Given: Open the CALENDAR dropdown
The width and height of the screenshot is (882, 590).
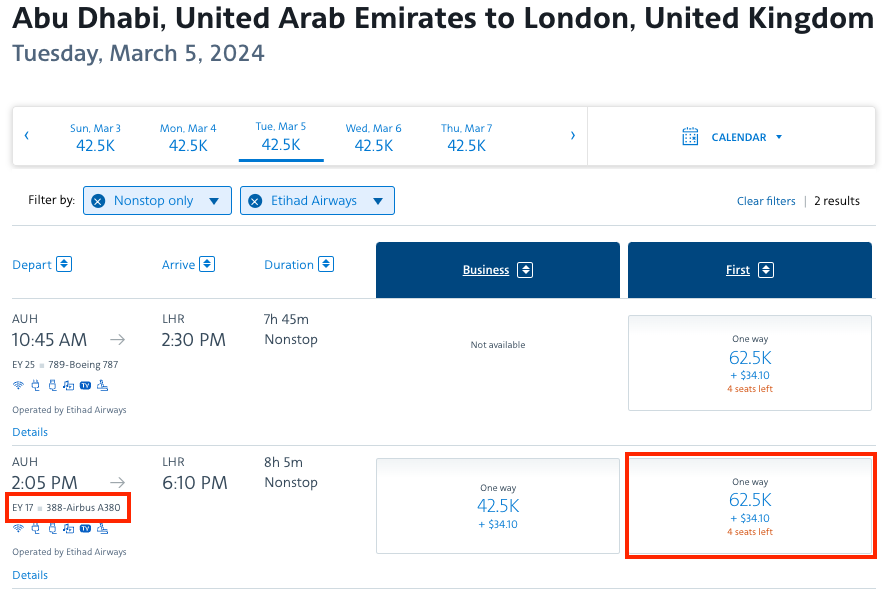Looking at the screenshot, I should click(740, 136).
